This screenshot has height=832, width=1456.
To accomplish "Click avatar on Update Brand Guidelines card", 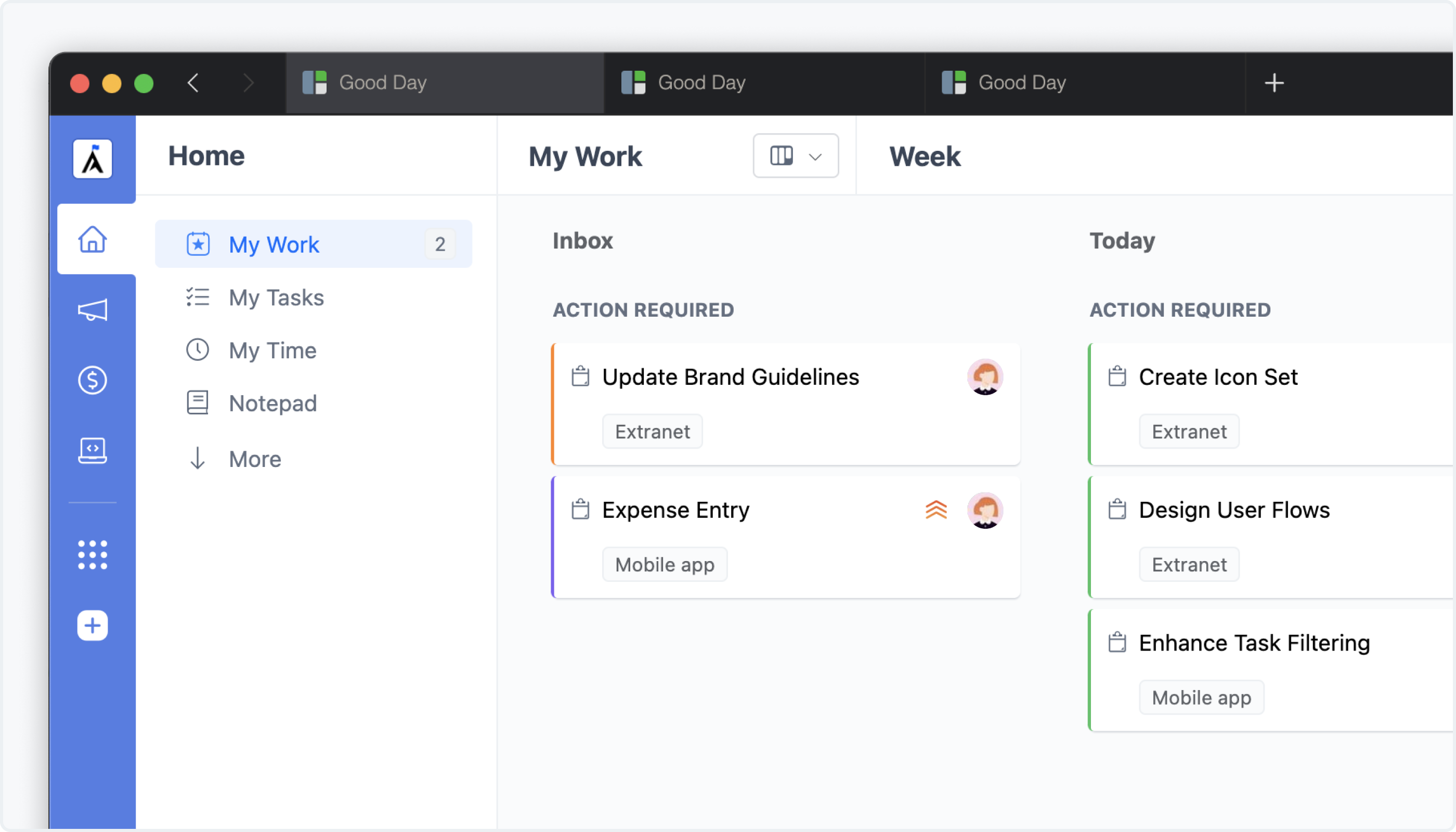I will 984,377.
